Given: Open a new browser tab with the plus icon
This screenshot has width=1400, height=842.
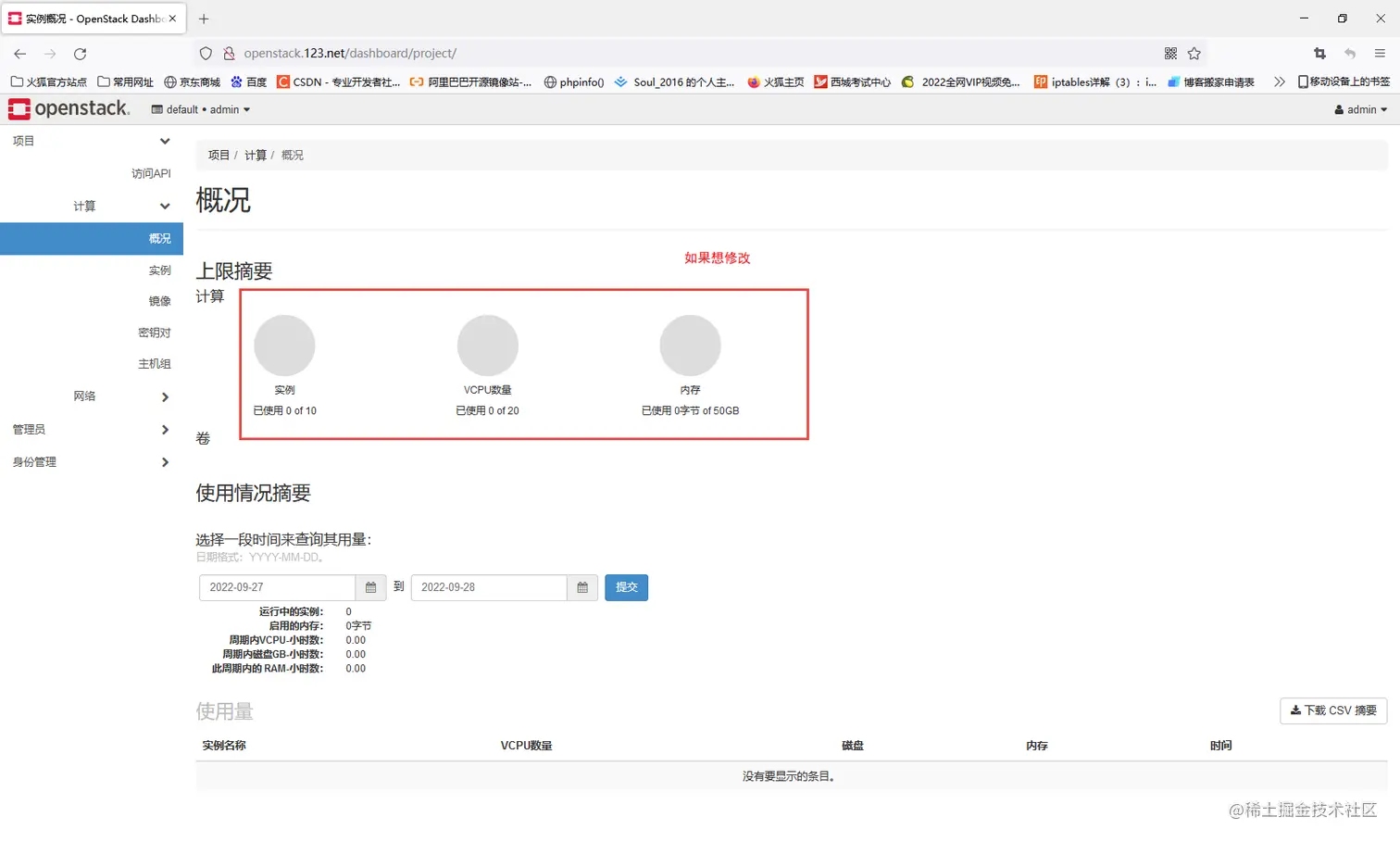Looking at the screenshot, I should (203, 19).
